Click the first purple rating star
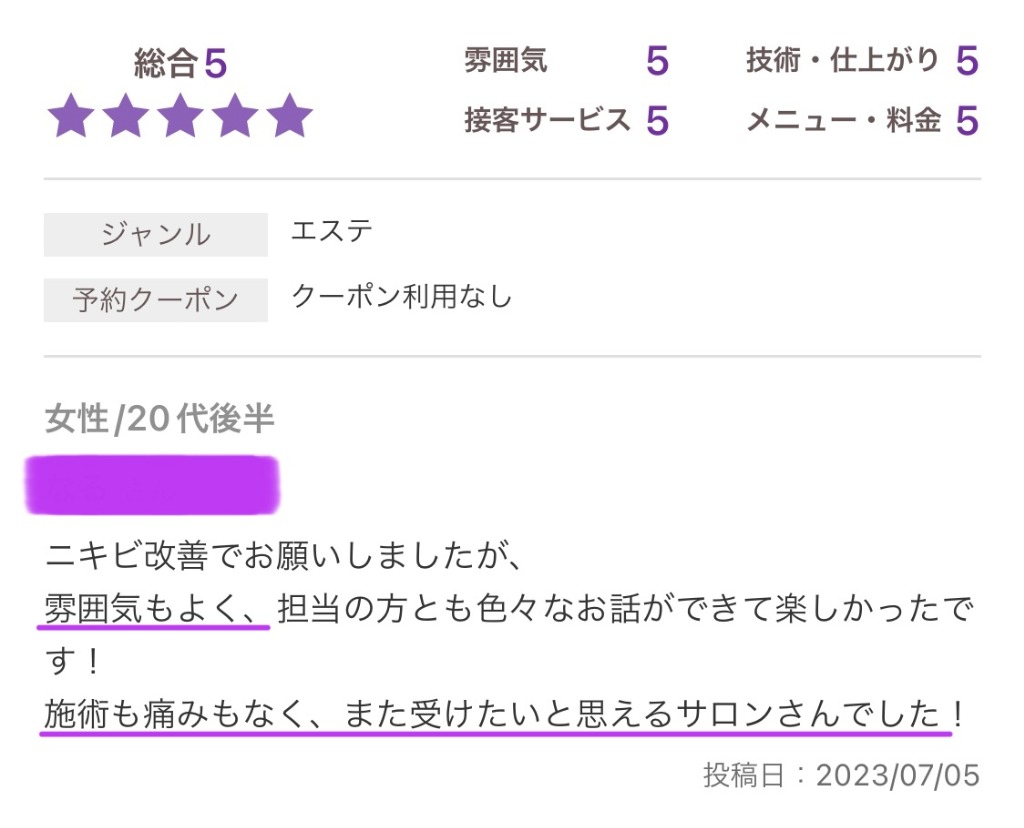This screenshot has width=1024, height=828. (71, 116)
